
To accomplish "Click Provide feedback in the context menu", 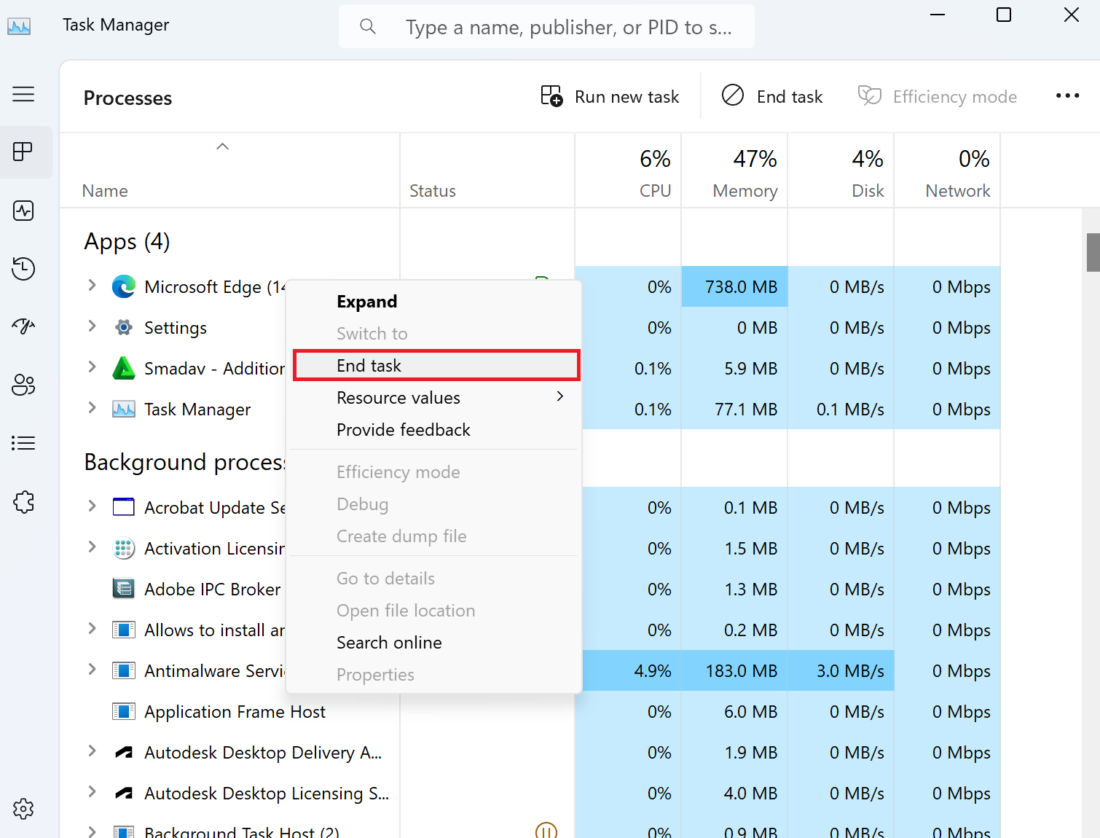I will click(403, 429).
